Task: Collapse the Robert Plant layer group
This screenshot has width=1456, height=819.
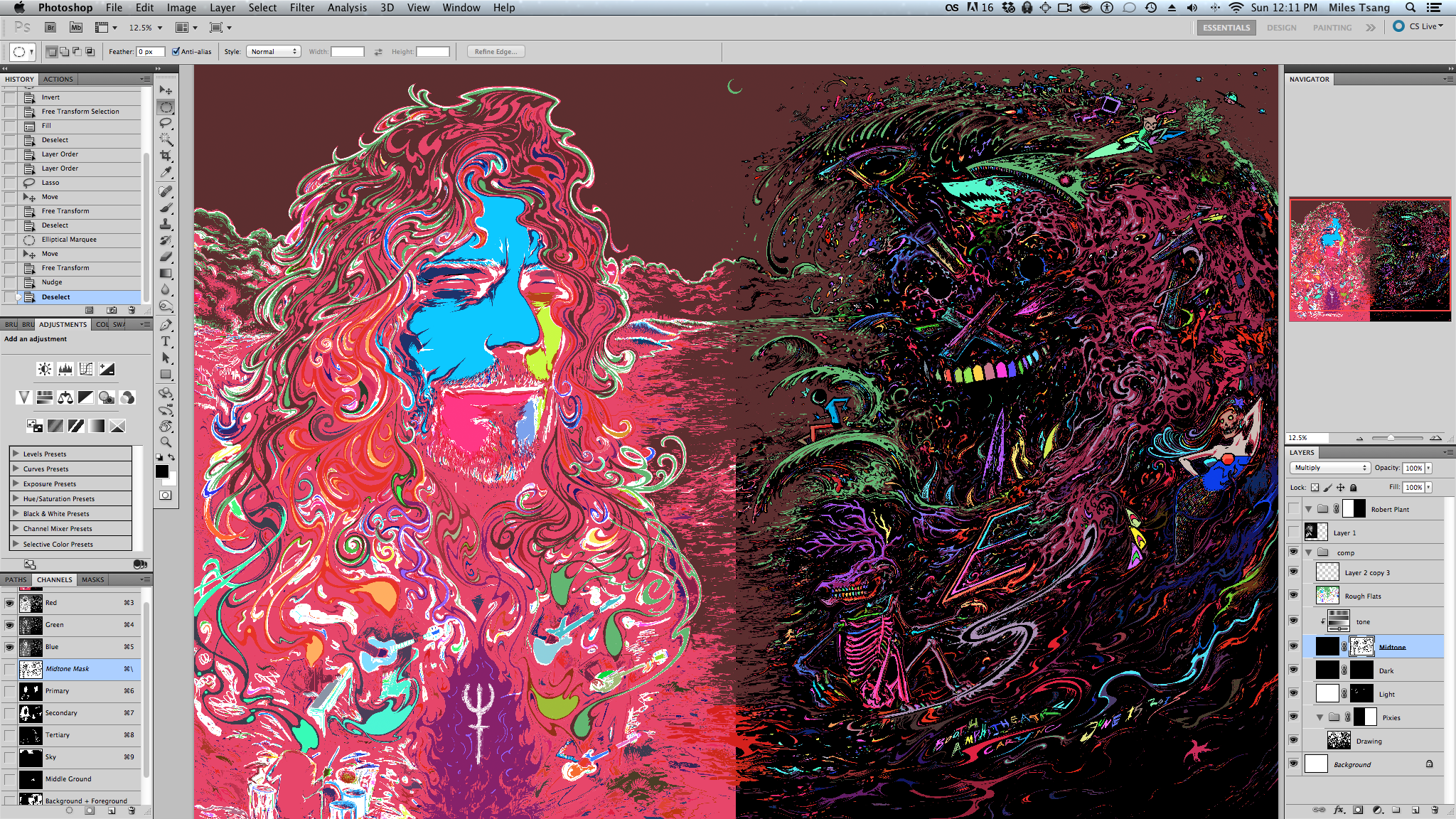Action: click(1309, 509)
